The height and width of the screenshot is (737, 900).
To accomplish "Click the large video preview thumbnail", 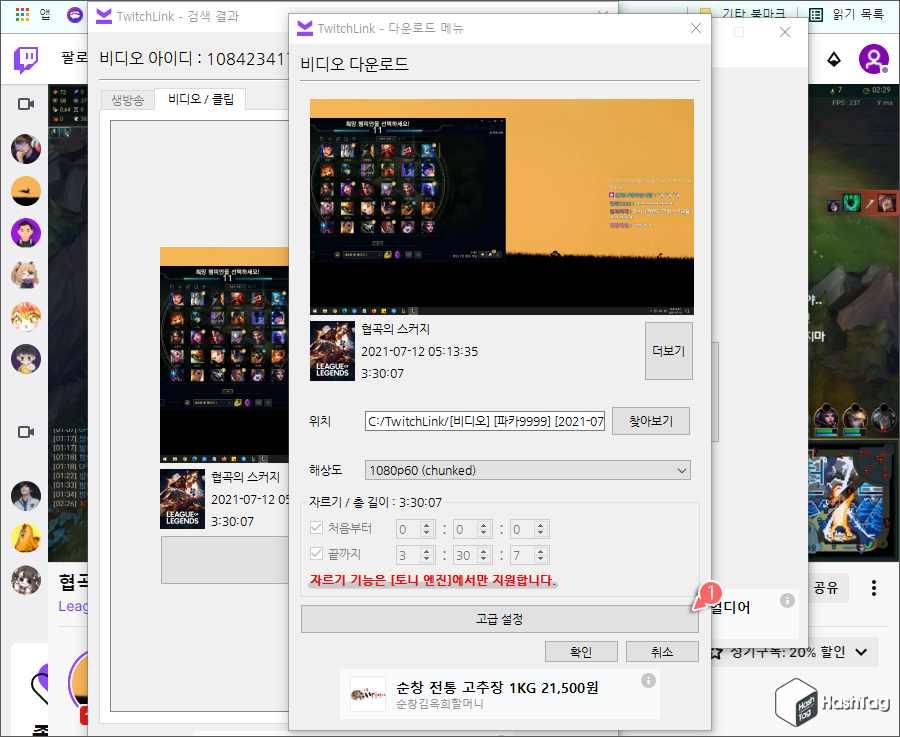I will click(x=502, y=207).
